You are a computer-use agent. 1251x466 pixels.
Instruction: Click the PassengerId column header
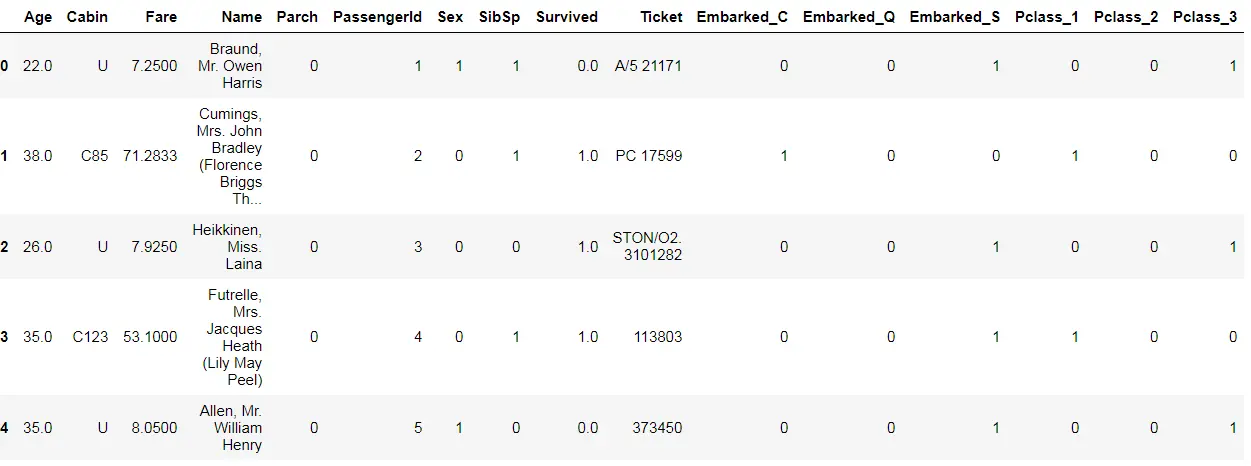(x=377, y=17)
